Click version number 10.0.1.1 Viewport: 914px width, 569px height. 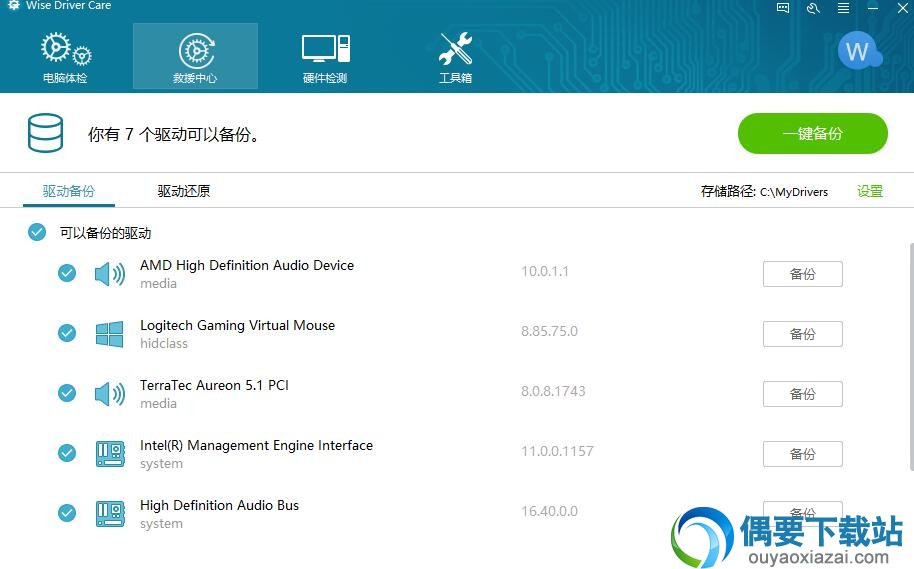coord(545,271)
